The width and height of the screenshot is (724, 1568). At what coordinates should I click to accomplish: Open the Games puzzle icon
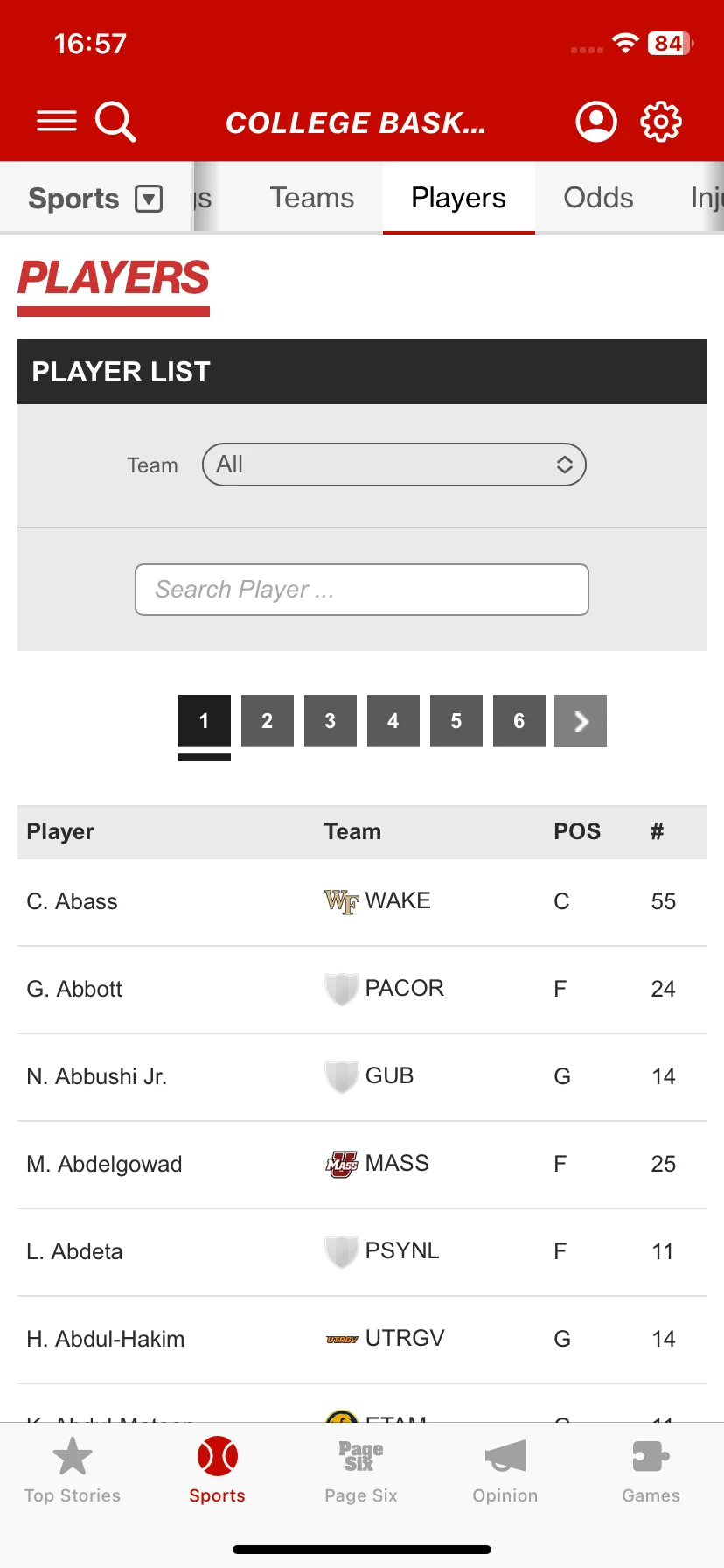(651, 1456)
